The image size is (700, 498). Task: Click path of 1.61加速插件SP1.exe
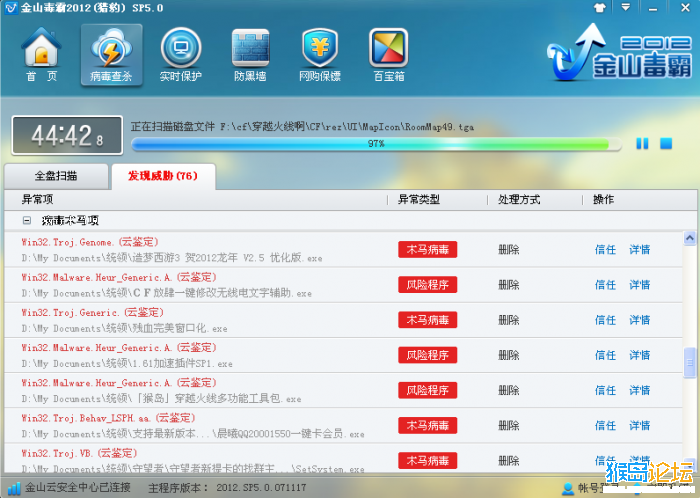(127, 364)
